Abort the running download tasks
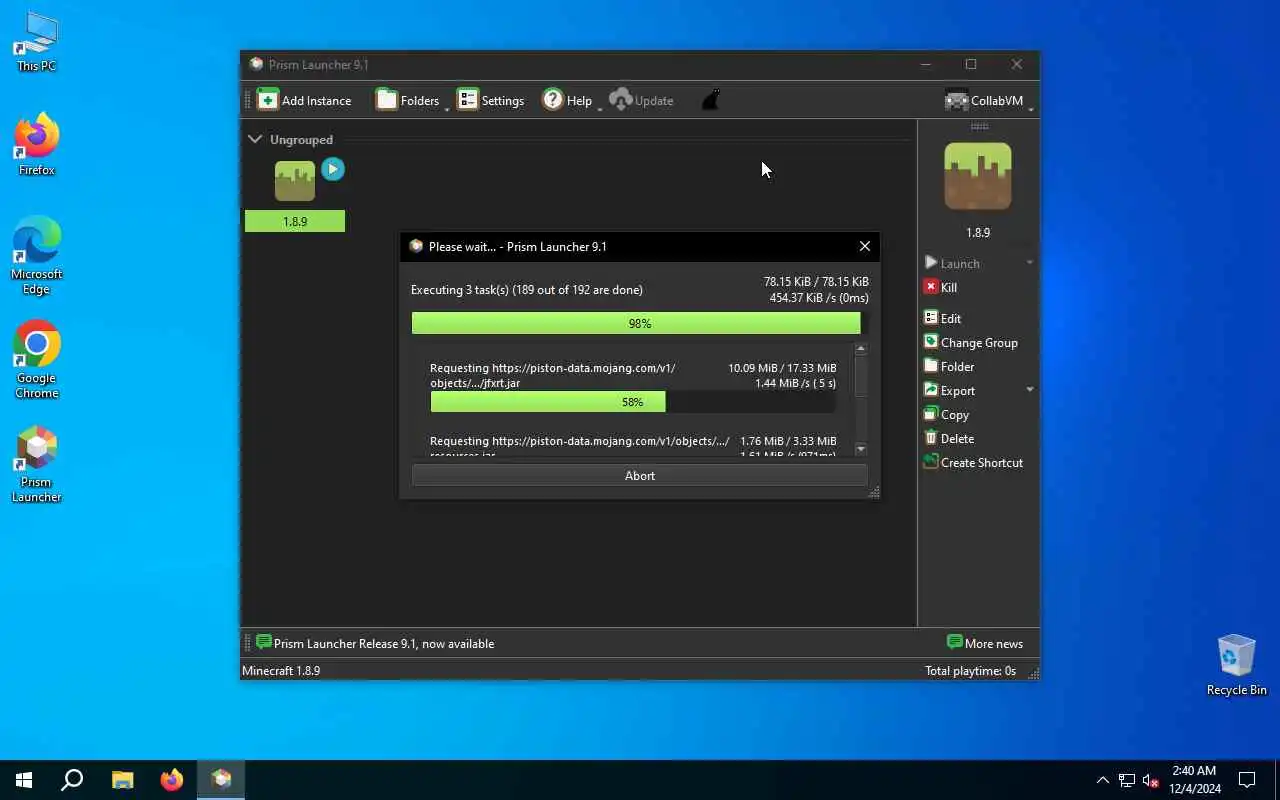 [640, 476]
